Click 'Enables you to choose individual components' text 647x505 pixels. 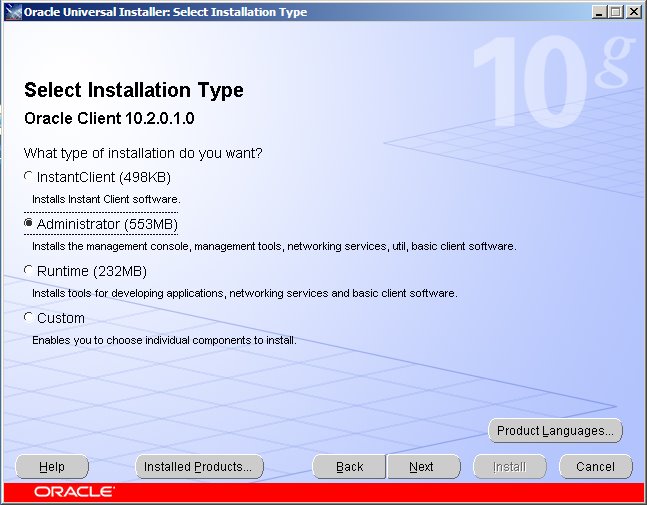pos(164,340)
